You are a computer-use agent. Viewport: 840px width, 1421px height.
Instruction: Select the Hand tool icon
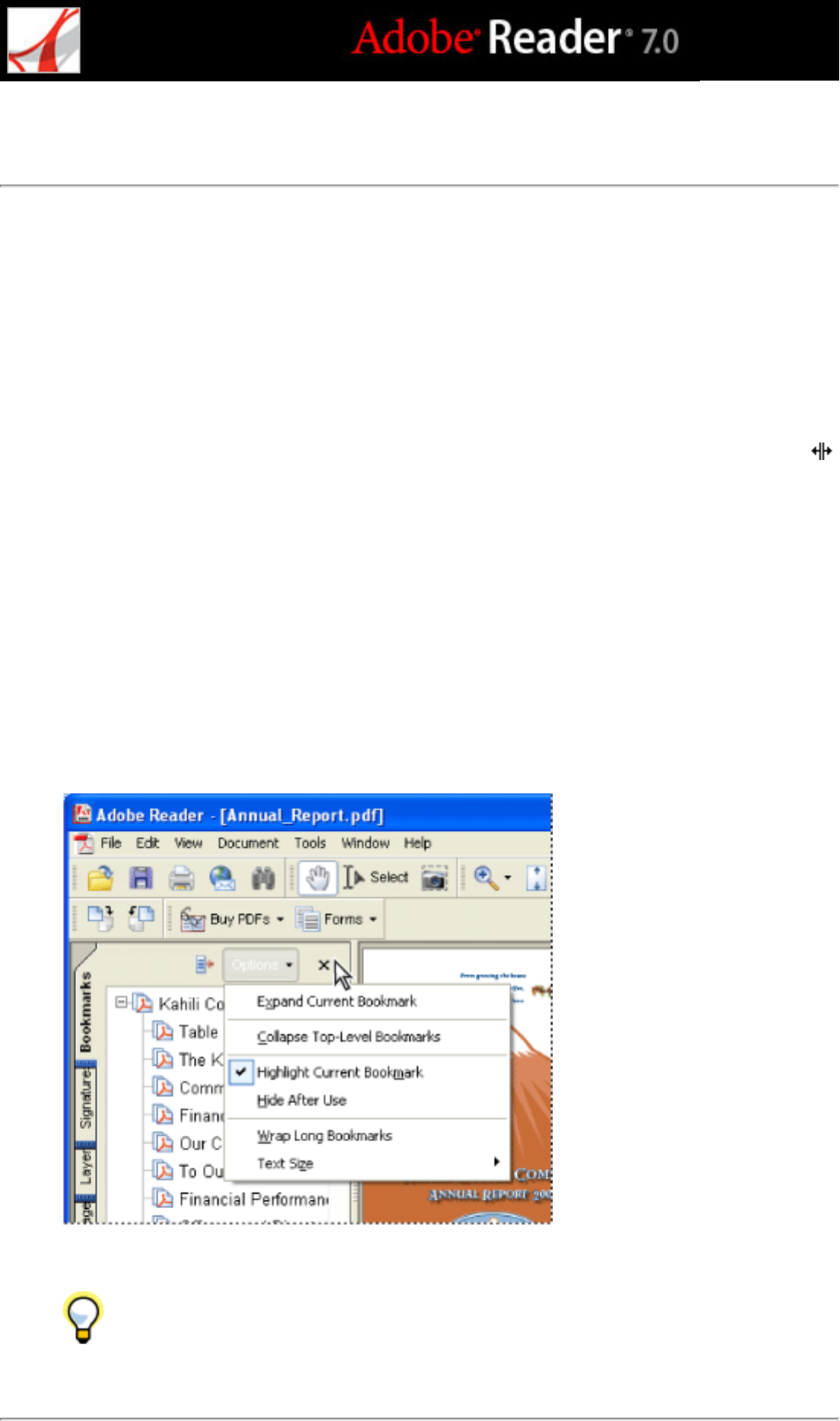pos(318,878)
